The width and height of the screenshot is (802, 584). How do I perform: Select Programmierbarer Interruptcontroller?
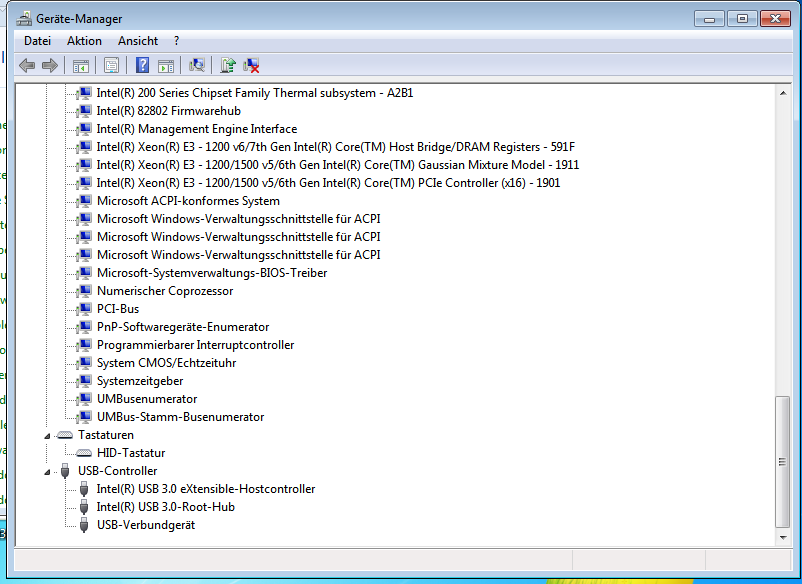tap(195, 345)
